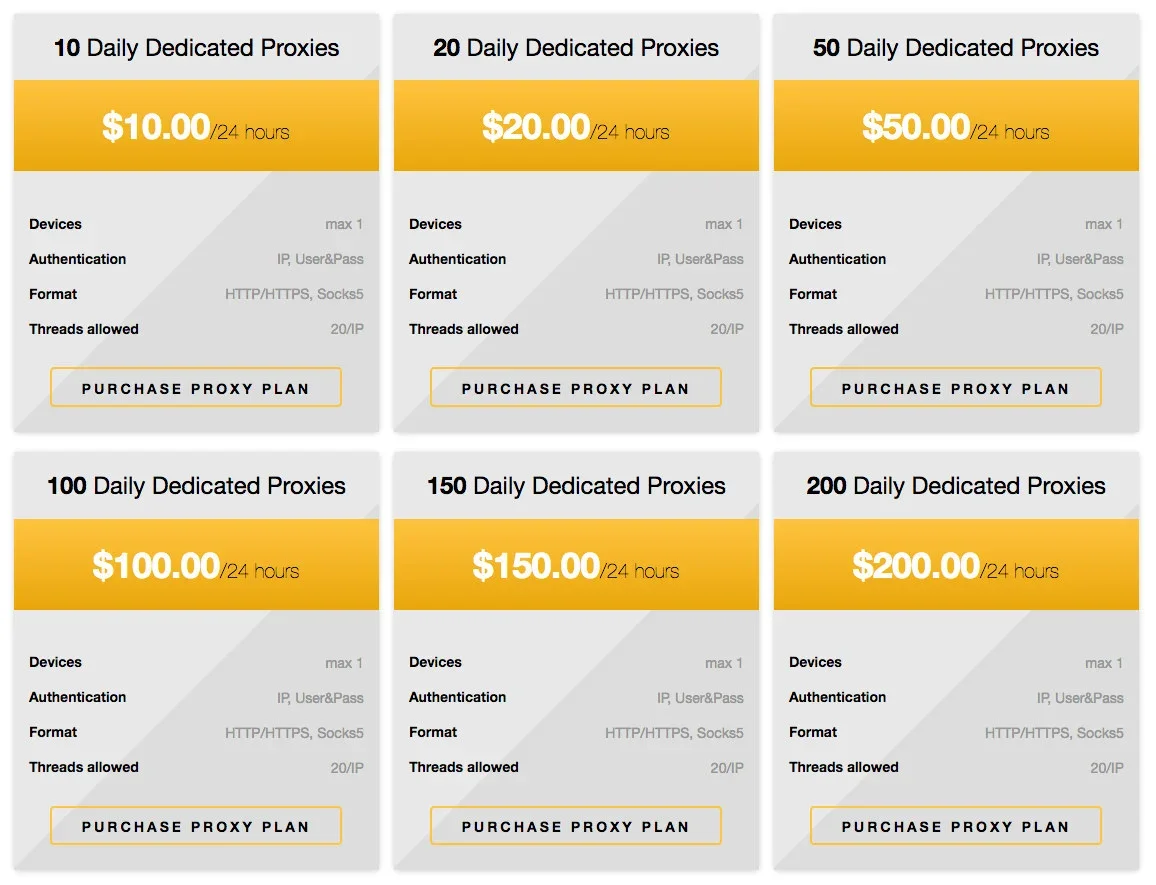
Task: Select the "100 Daily Dedicated Proxies" title
Action: click(196, 486)
